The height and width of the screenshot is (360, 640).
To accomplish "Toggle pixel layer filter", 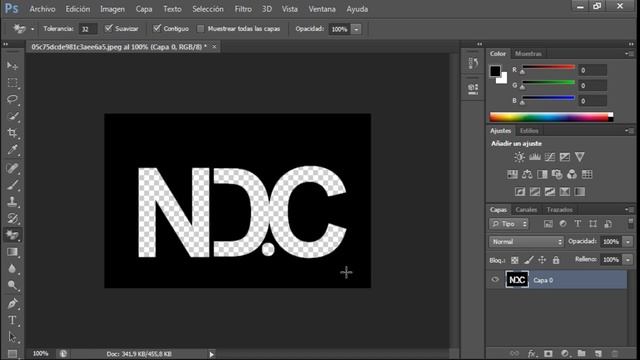I will tap(548, 224).
